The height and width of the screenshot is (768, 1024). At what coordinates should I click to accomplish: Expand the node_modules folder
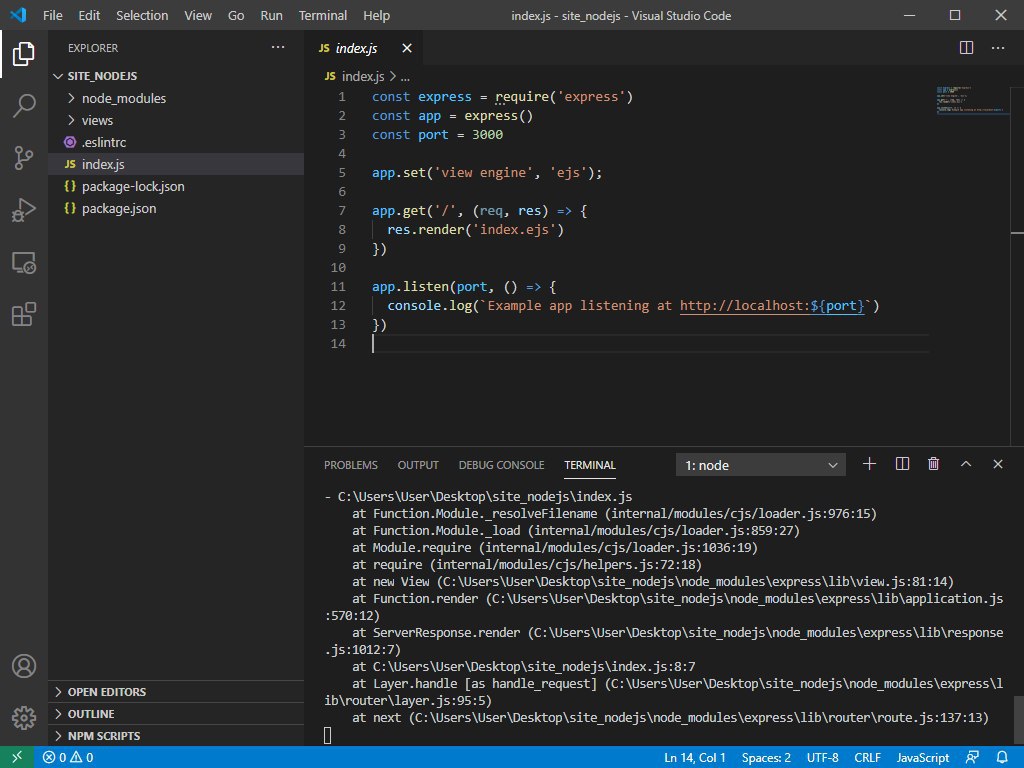coord(123,98)
